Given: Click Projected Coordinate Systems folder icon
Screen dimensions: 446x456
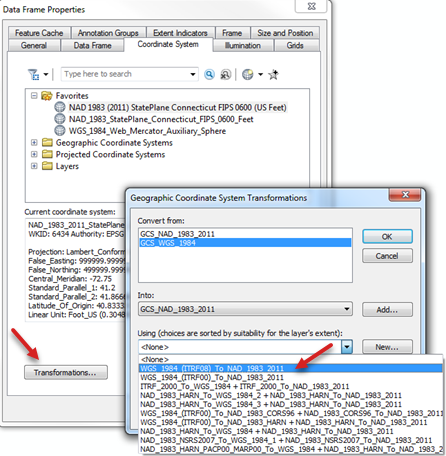Looking at the screenshot, I should [x=47, y=154].
